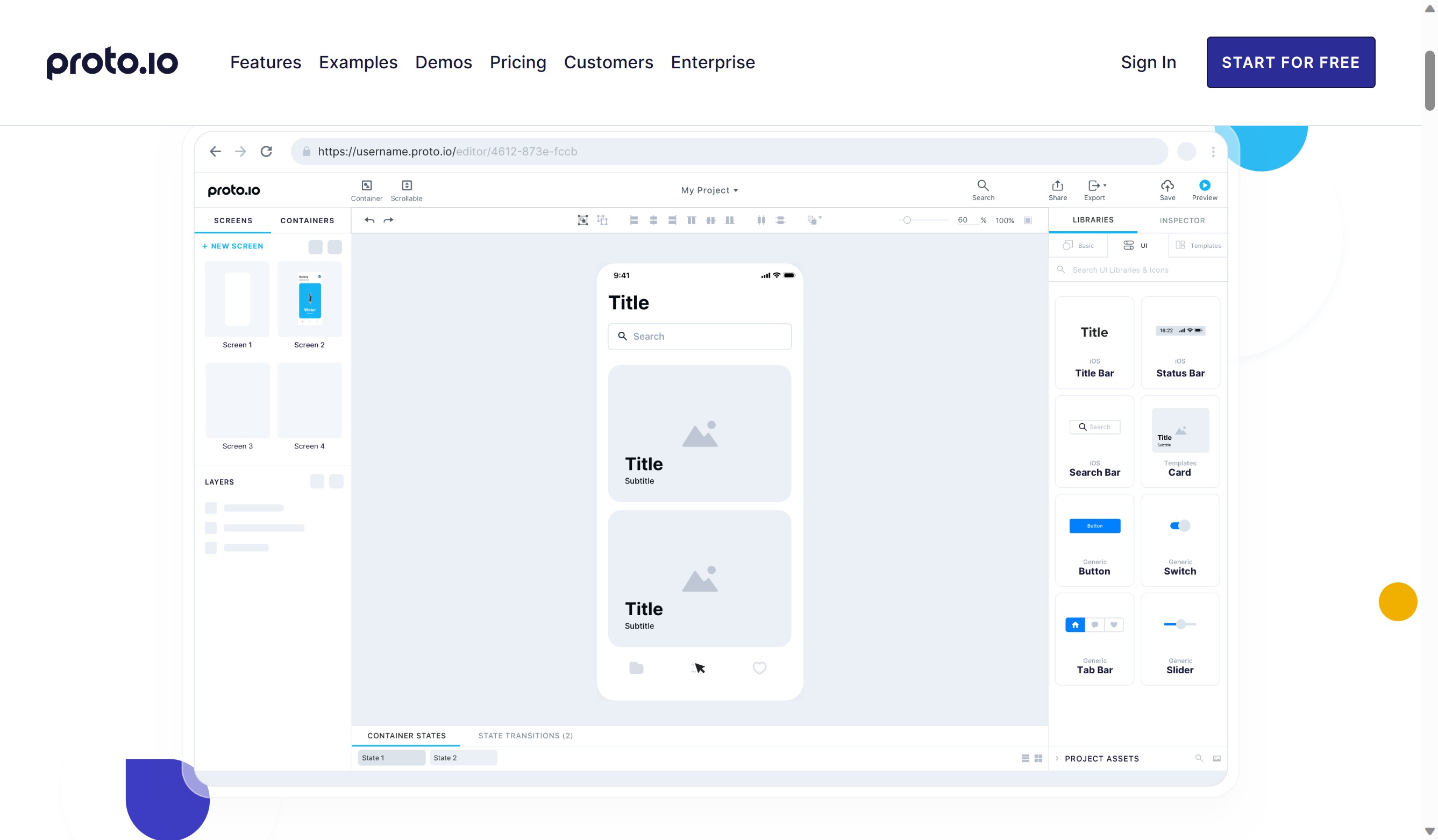This screenshot has height=840, width=1438.
Task: Select the Screen 1 thumbnail
Action: (x=237, y=299)
